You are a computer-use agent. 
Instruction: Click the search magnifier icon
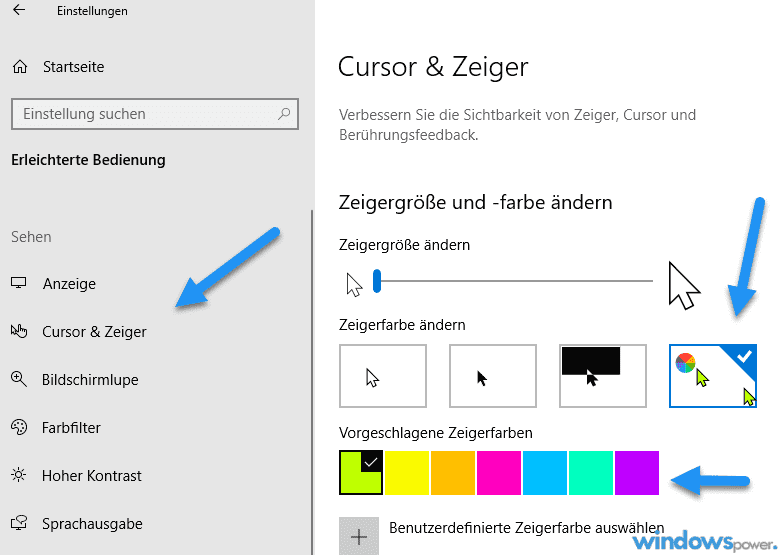tap(285, 114)
